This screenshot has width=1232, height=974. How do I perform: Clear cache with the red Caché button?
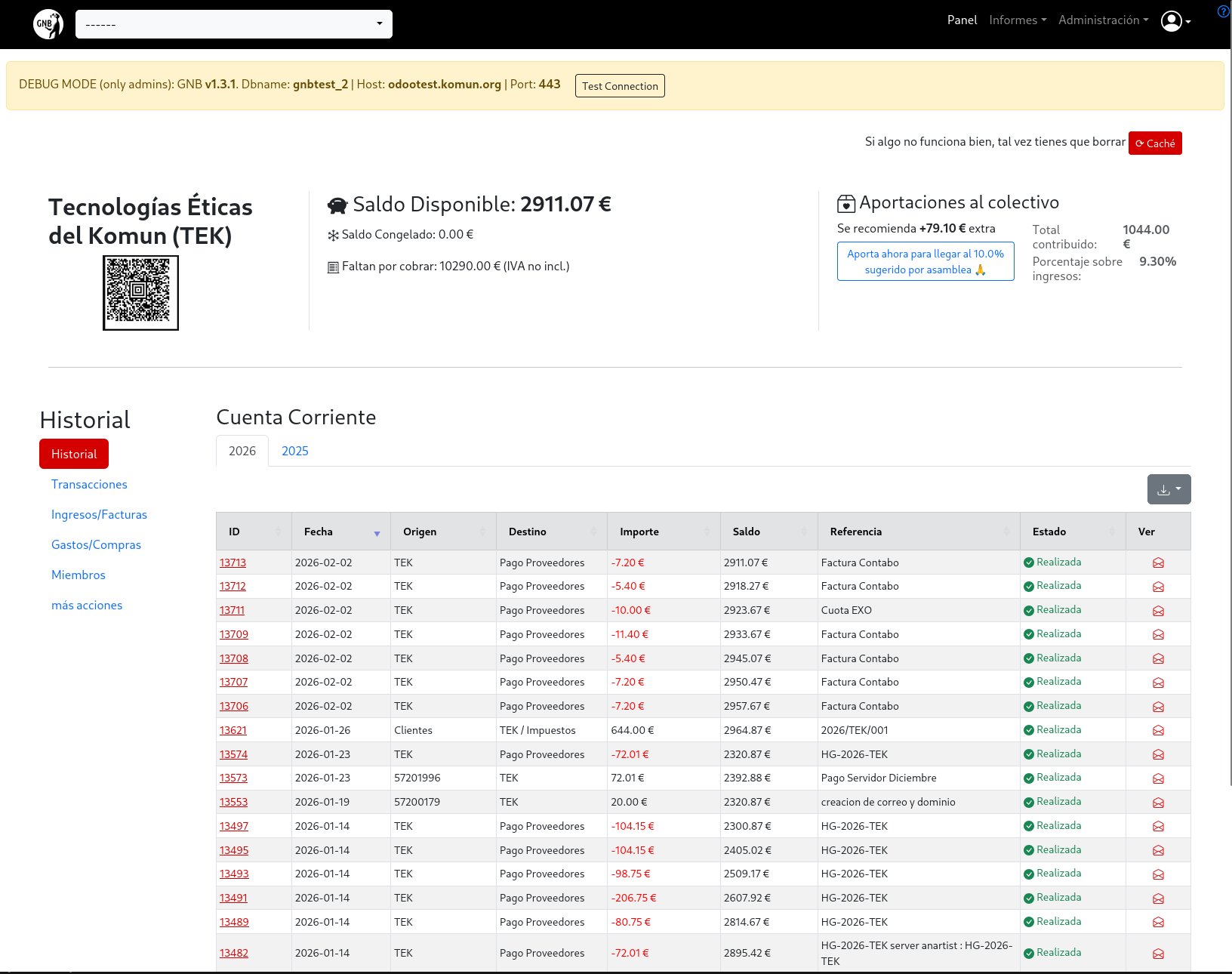coord(1154,143)
